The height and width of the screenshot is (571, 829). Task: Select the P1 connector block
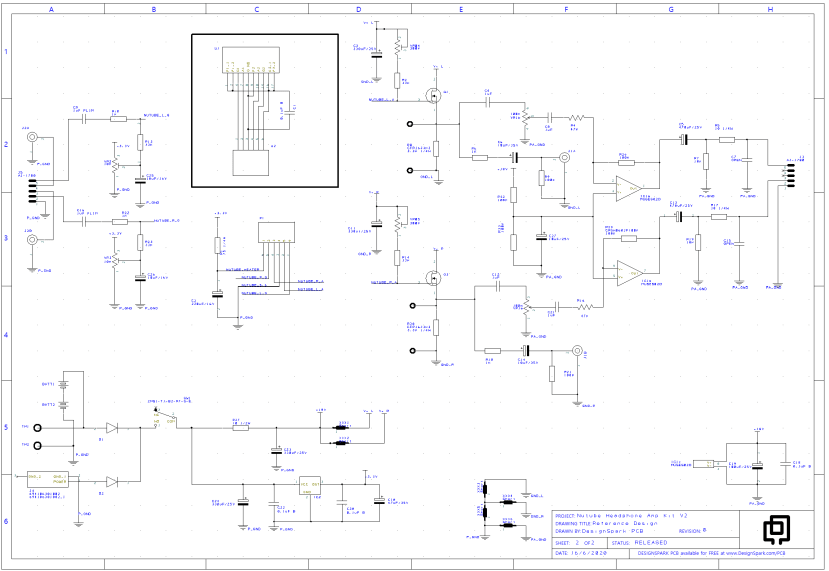pos(276,233)
